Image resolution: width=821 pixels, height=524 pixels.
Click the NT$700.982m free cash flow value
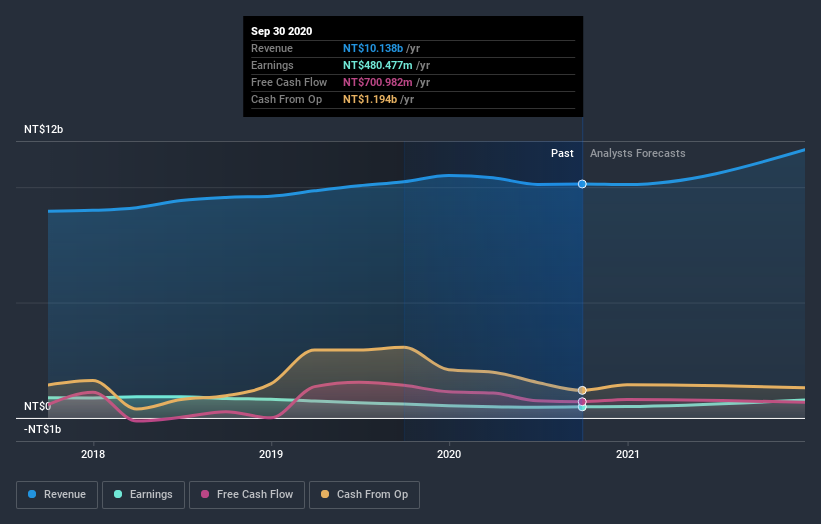(378, 82)
